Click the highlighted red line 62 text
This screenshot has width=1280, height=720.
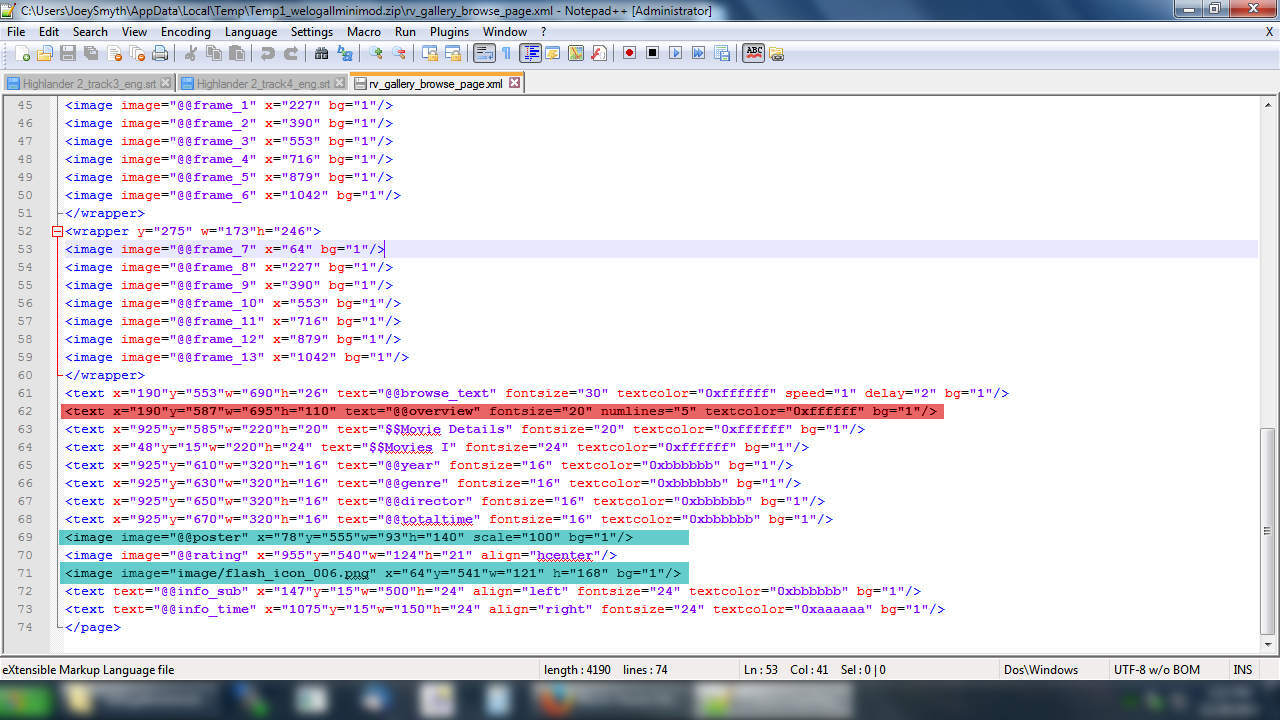coord(500,411)
